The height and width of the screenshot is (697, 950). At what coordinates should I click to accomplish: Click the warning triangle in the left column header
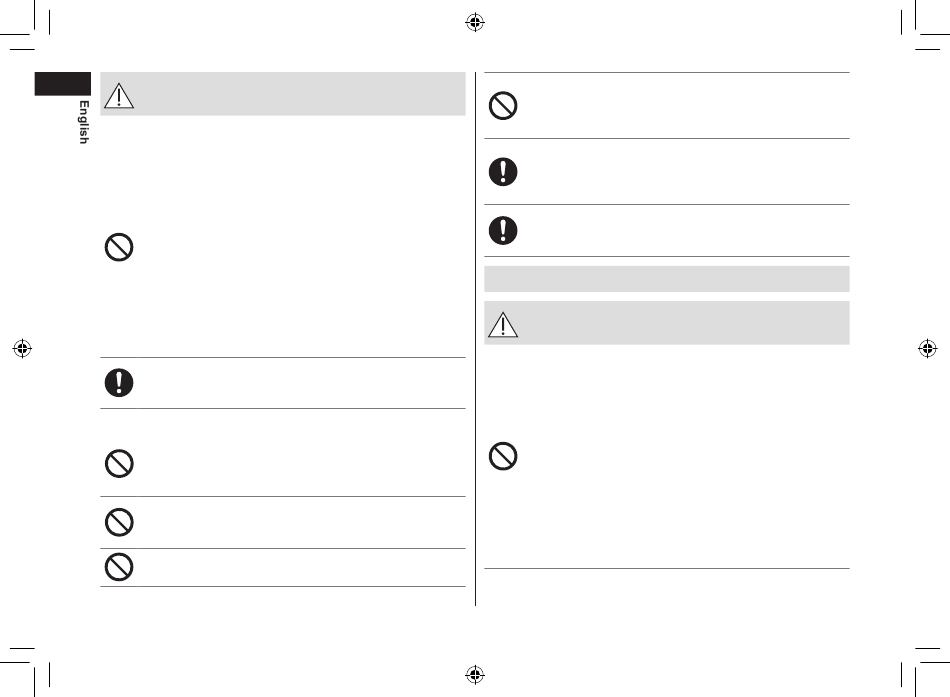pyautogui.click(x=119, y=96)
